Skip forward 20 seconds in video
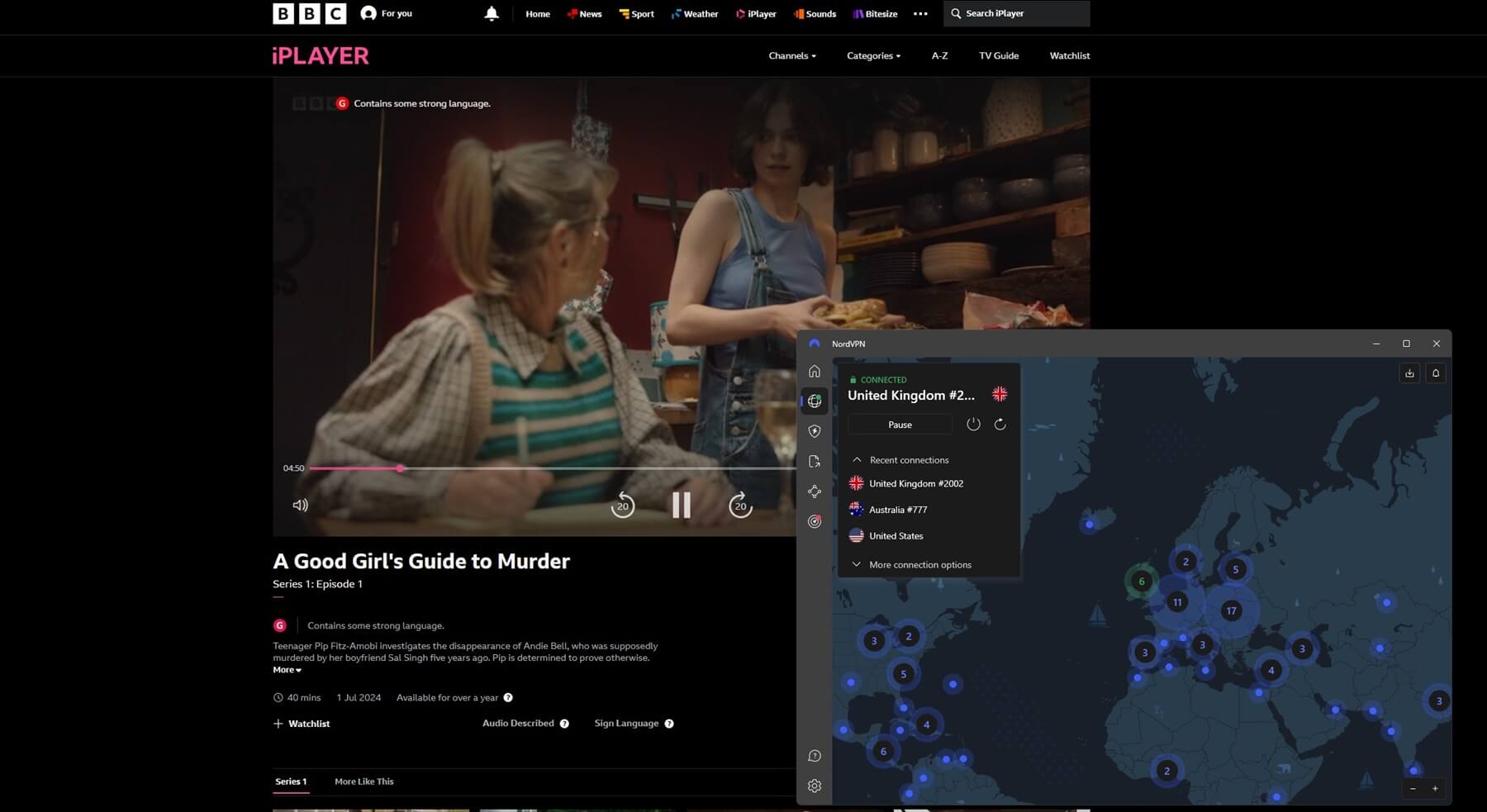The width and height of the screenshot is (1487, 812). click(x=740, y=505)
